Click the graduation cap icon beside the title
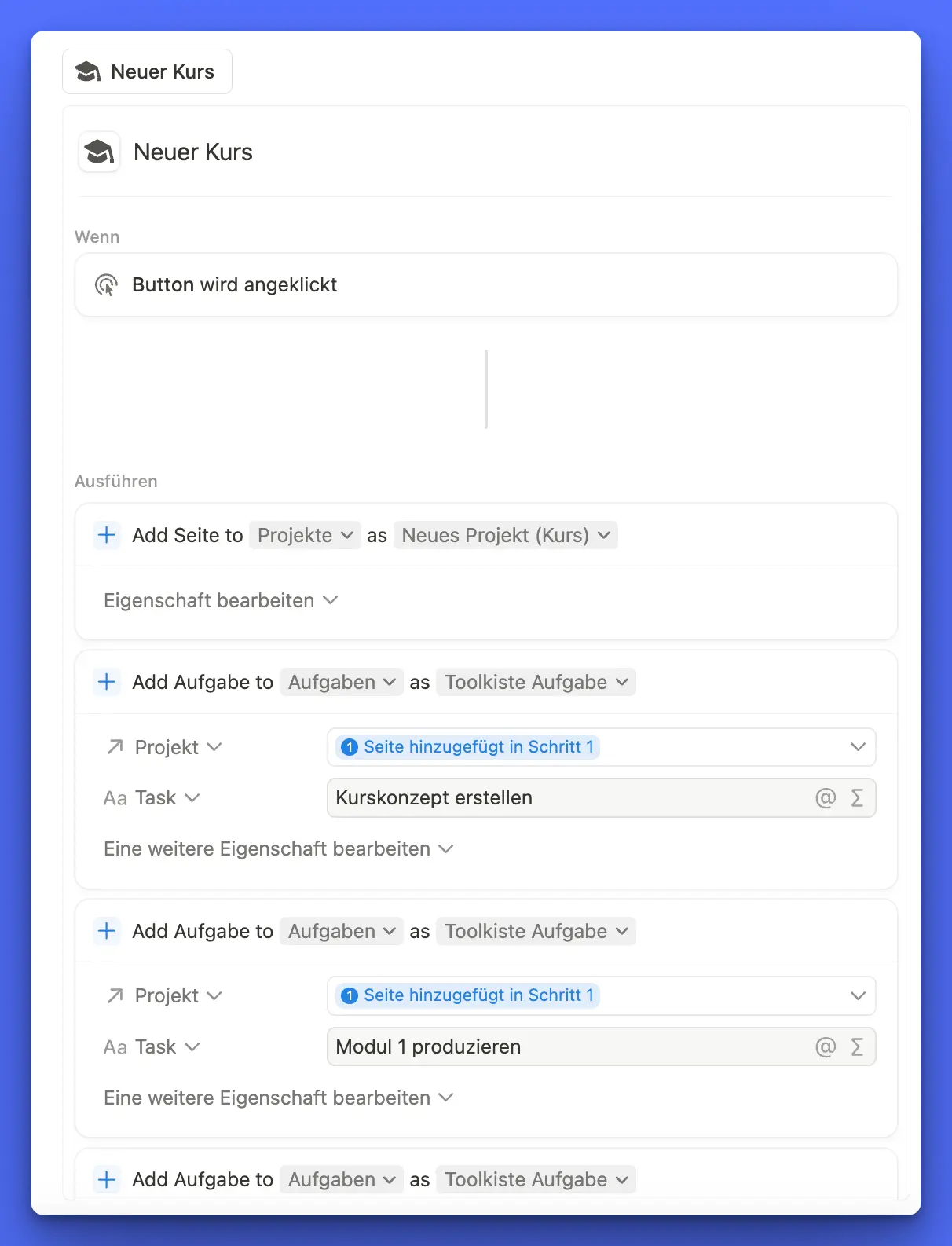The image size is (952, 1246). (99, 152)
